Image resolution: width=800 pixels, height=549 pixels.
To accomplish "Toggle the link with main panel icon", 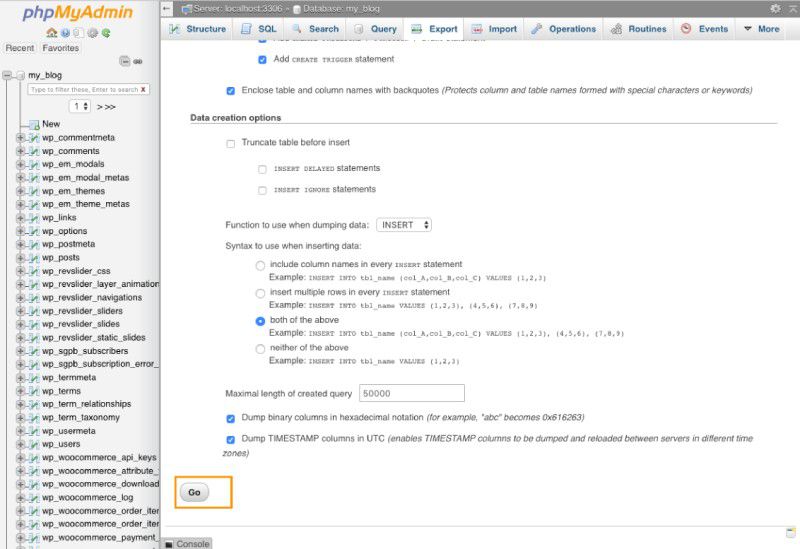I will coord(138,61).
